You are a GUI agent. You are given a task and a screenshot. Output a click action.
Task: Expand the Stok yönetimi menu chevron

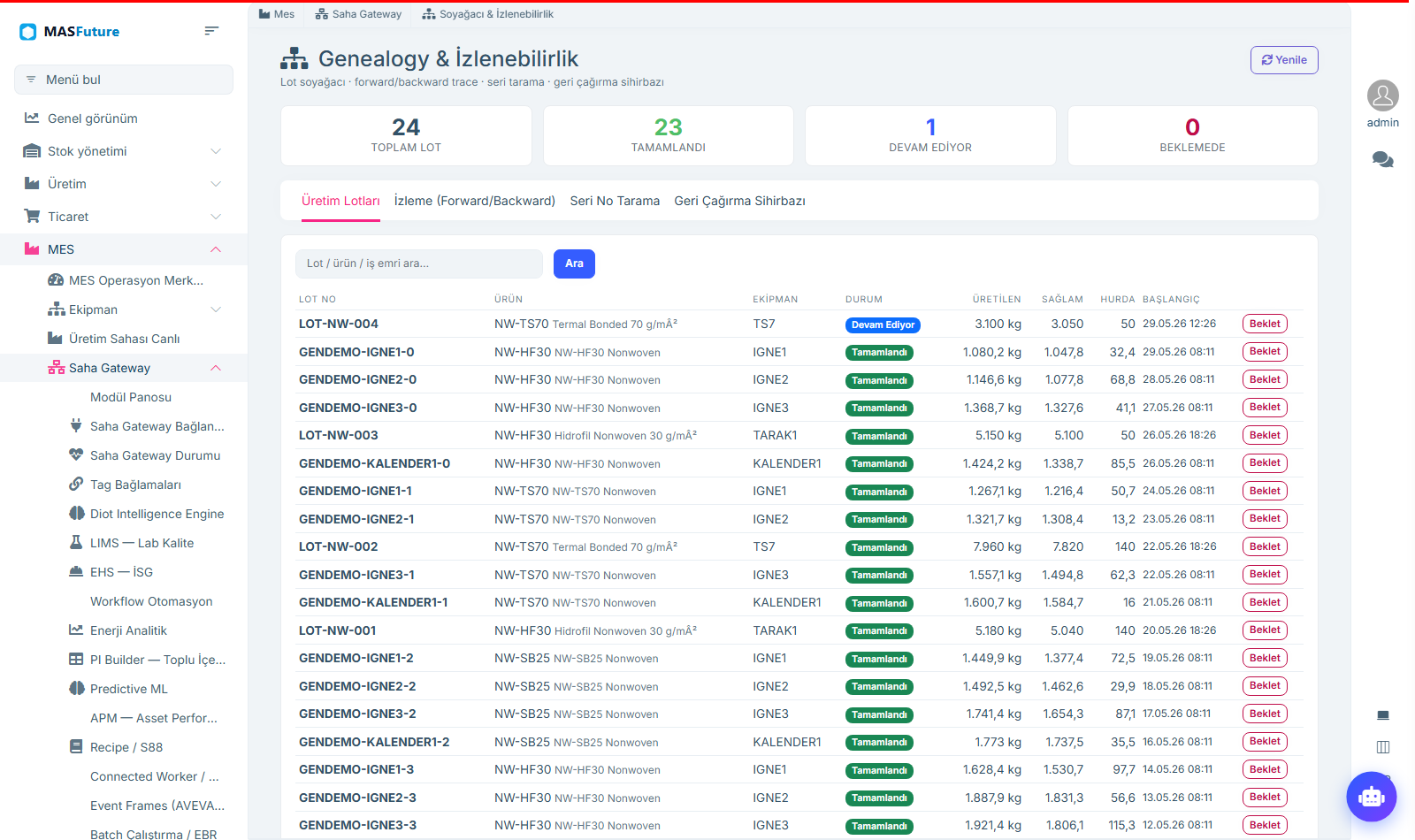coord(216,151)
